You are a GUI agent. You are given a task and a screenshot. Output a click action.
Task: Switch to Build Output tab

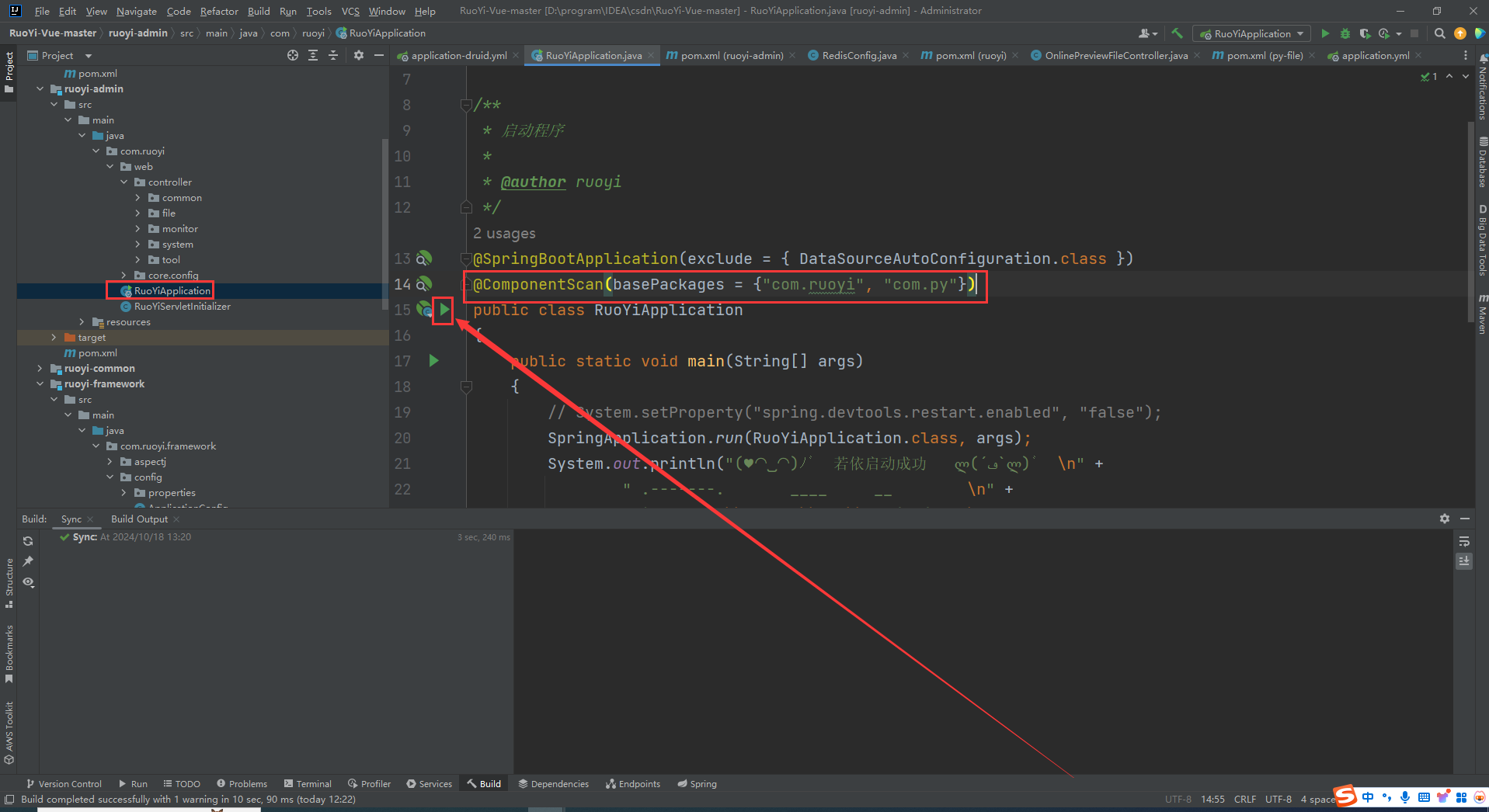[x=139, y=519]
